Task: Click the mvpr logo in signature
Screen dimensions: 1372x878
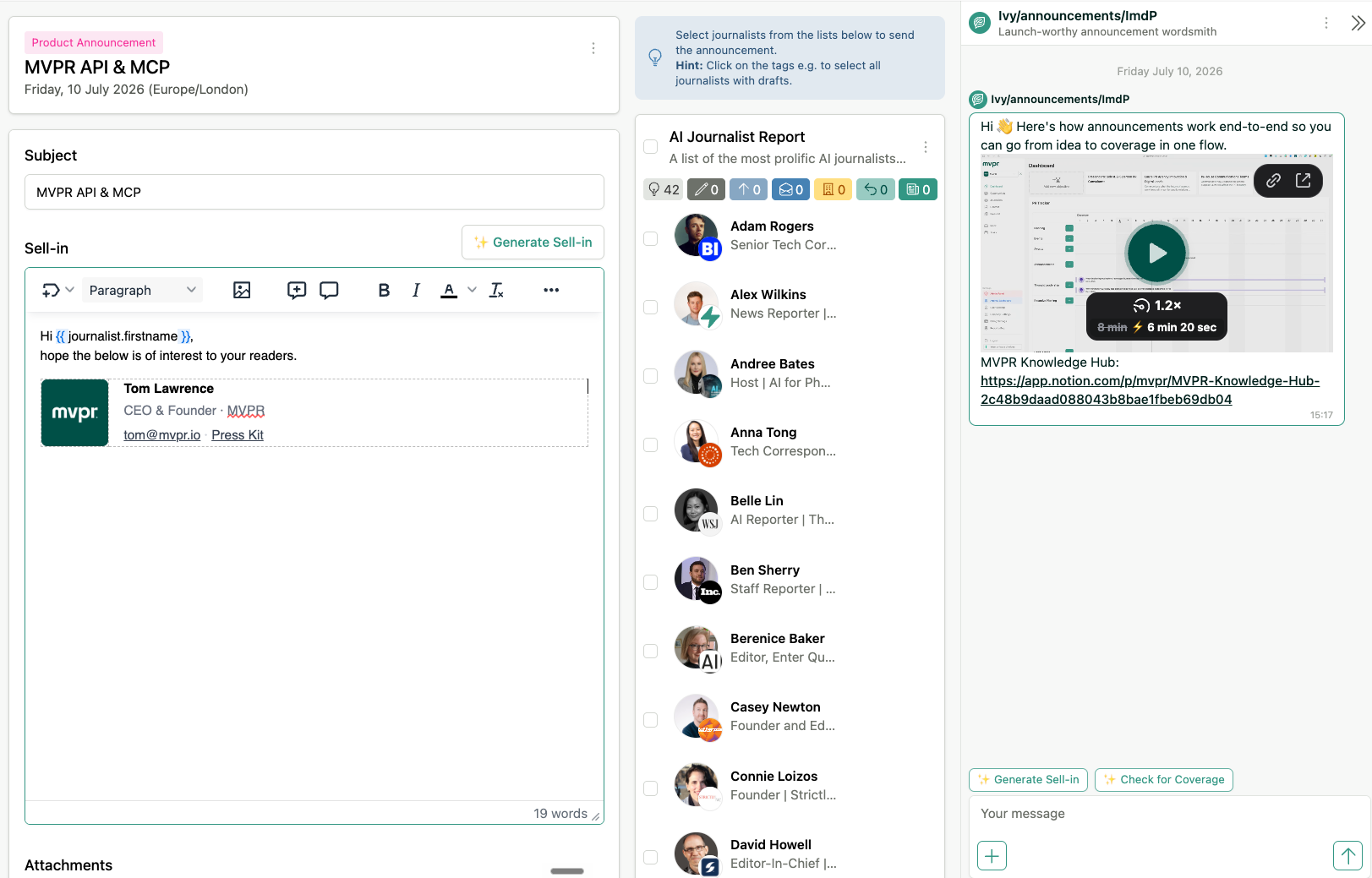Action: pos(75,412)
